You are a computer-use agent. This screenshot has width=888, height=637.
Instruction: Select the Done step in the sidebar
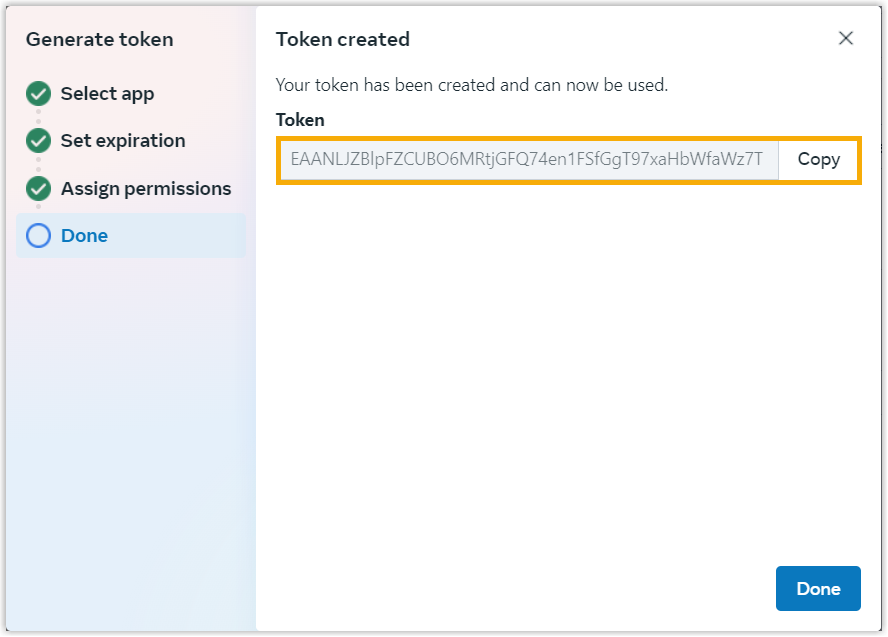coord(85,236)
